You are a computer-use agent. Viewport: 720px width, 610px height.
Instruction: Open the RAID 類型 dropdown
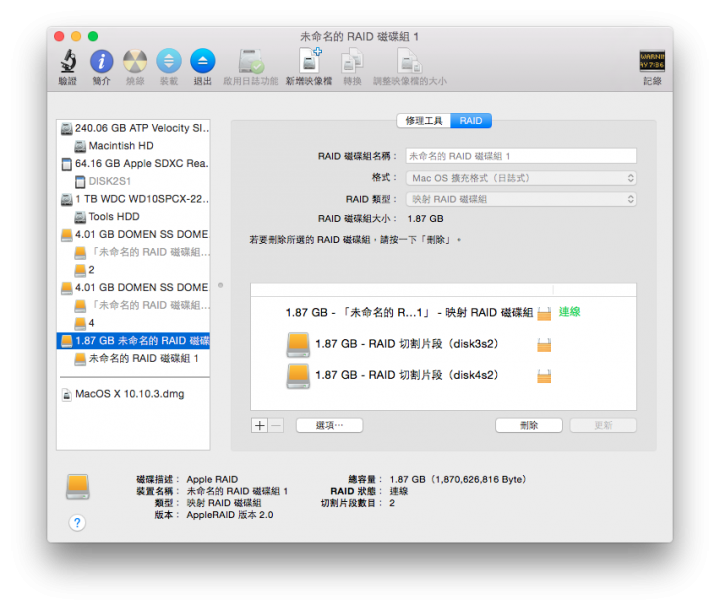click(521, 199)
